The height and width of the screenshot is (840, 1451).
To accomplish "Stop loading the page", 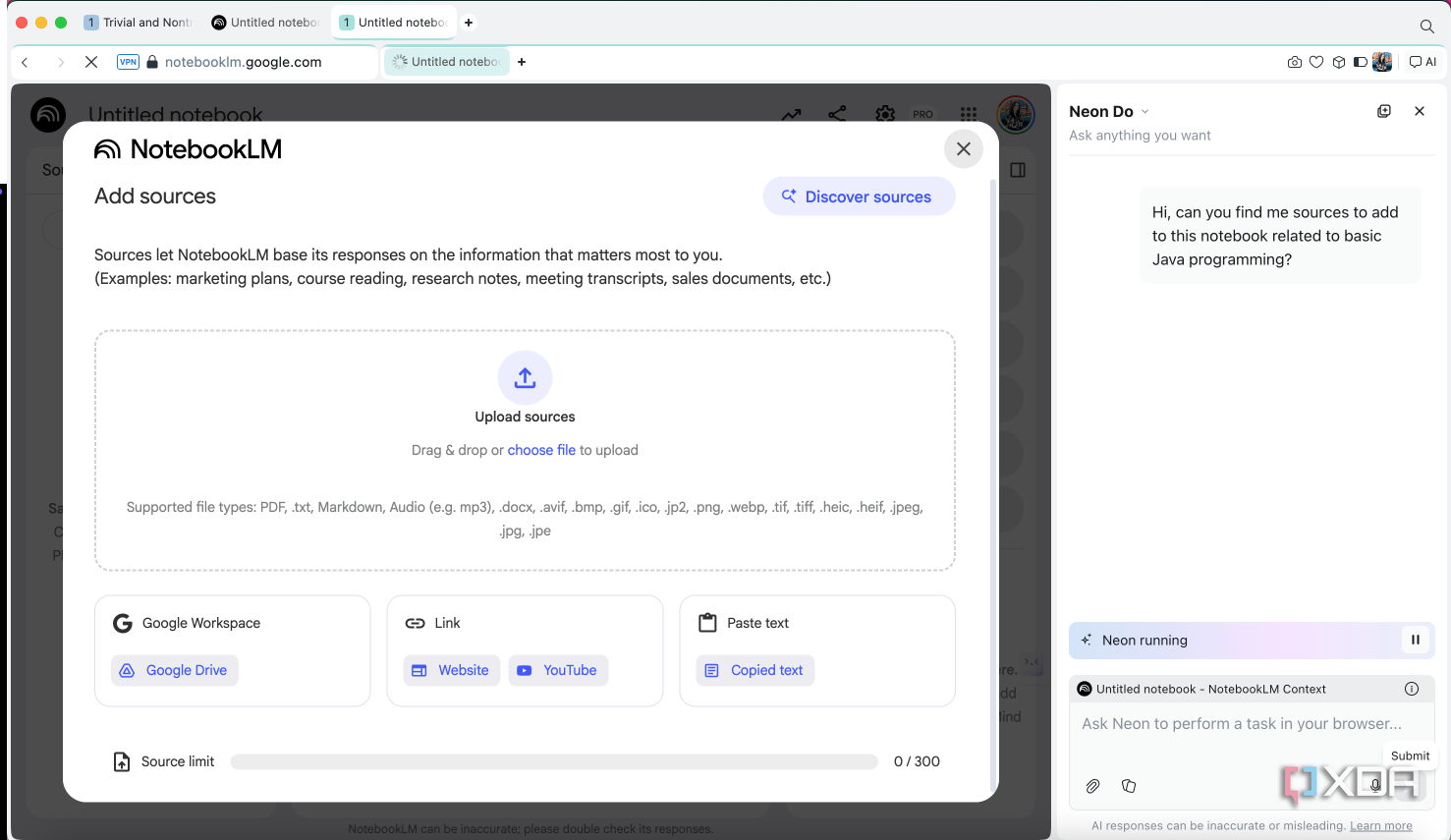I will (x=91, y=62).
